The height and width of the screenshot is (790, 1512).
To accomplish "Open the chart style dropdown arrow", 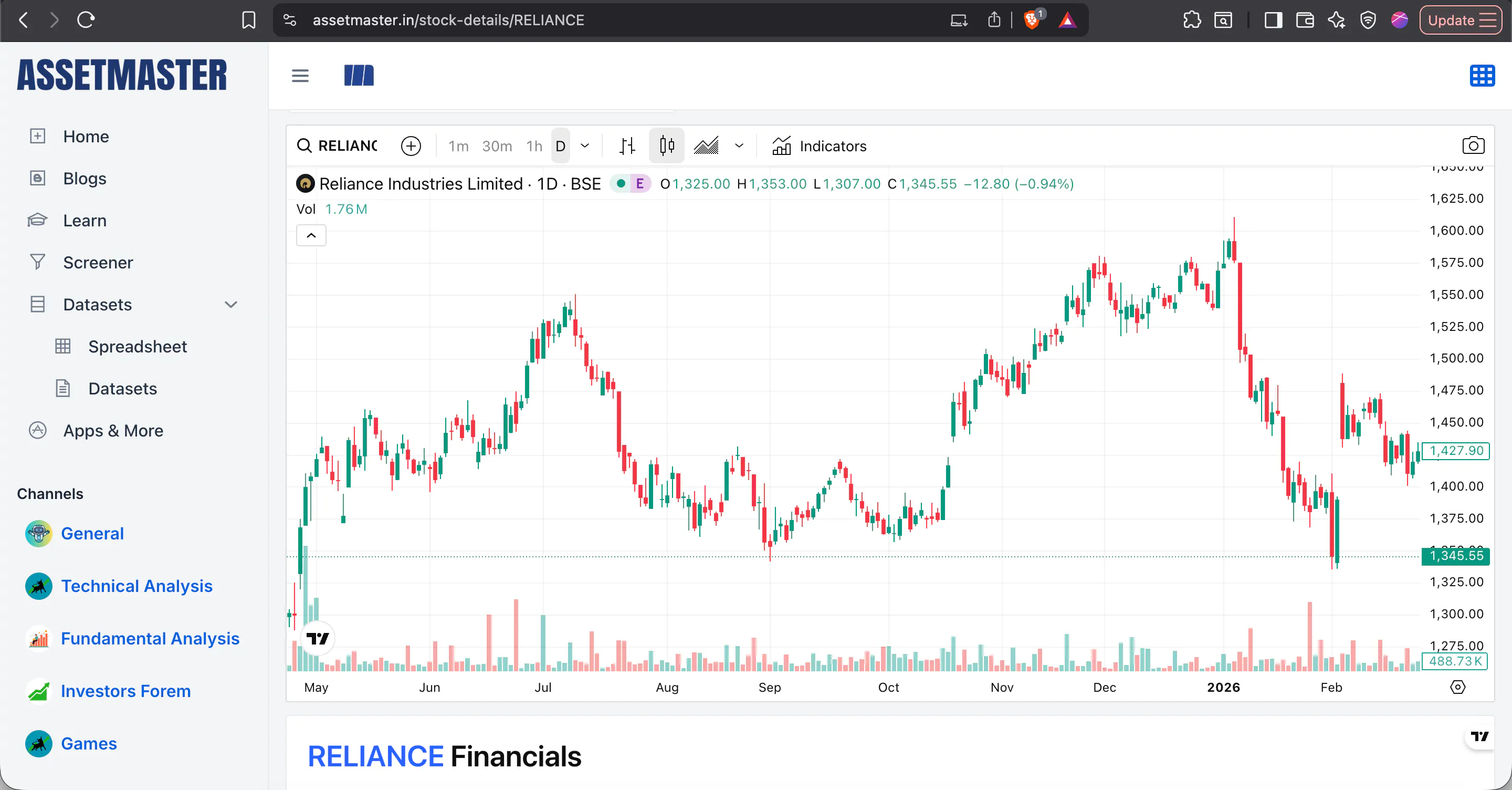I will coord(739,145).
